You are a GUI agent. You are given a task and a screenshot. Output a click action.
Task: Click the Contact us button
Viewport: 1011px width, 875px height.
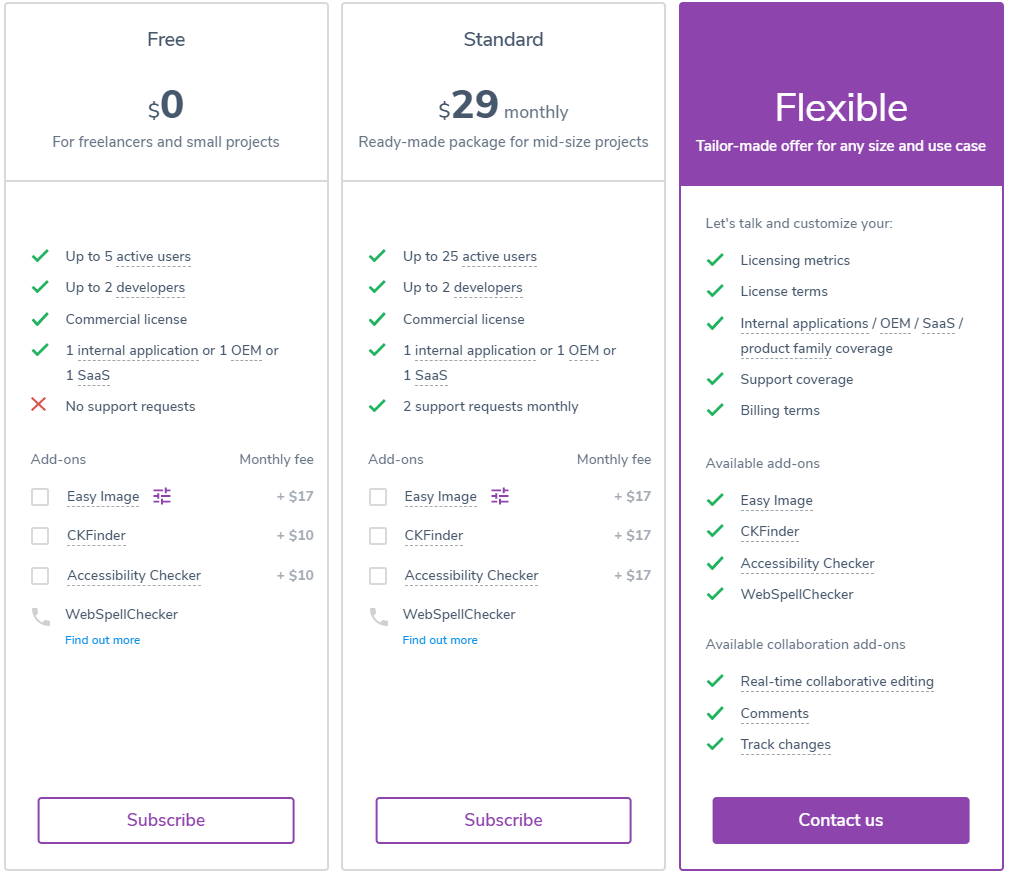click(840, 820)
